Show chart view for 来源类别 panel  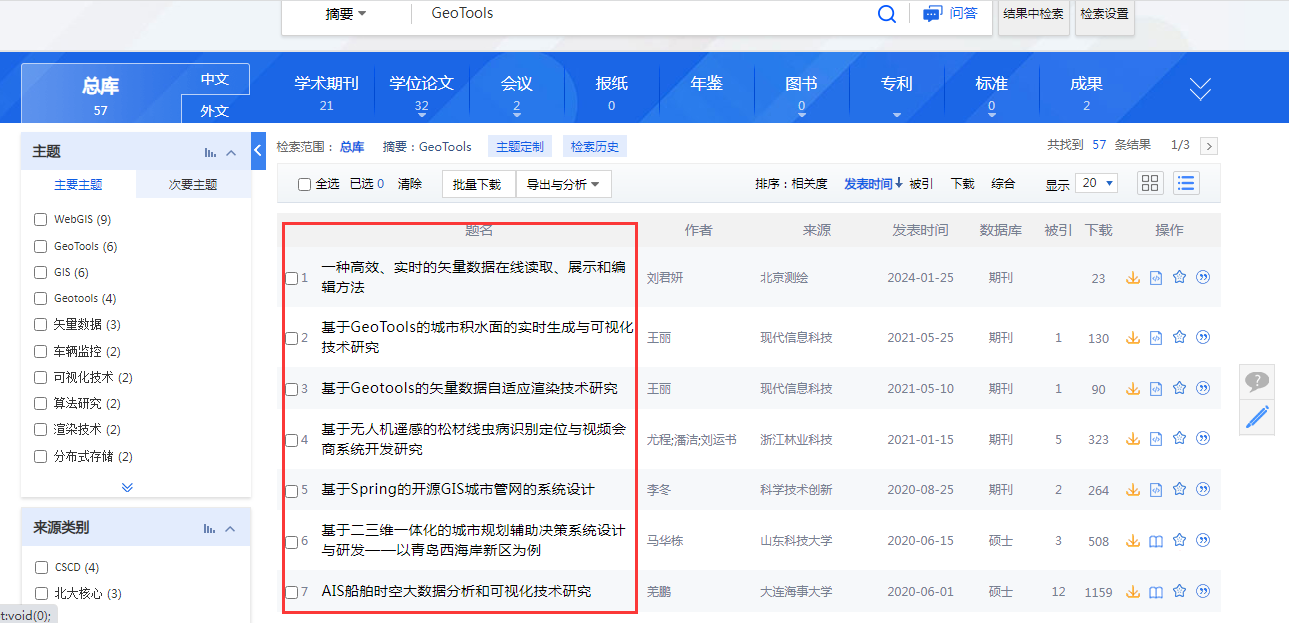[210, 528]
